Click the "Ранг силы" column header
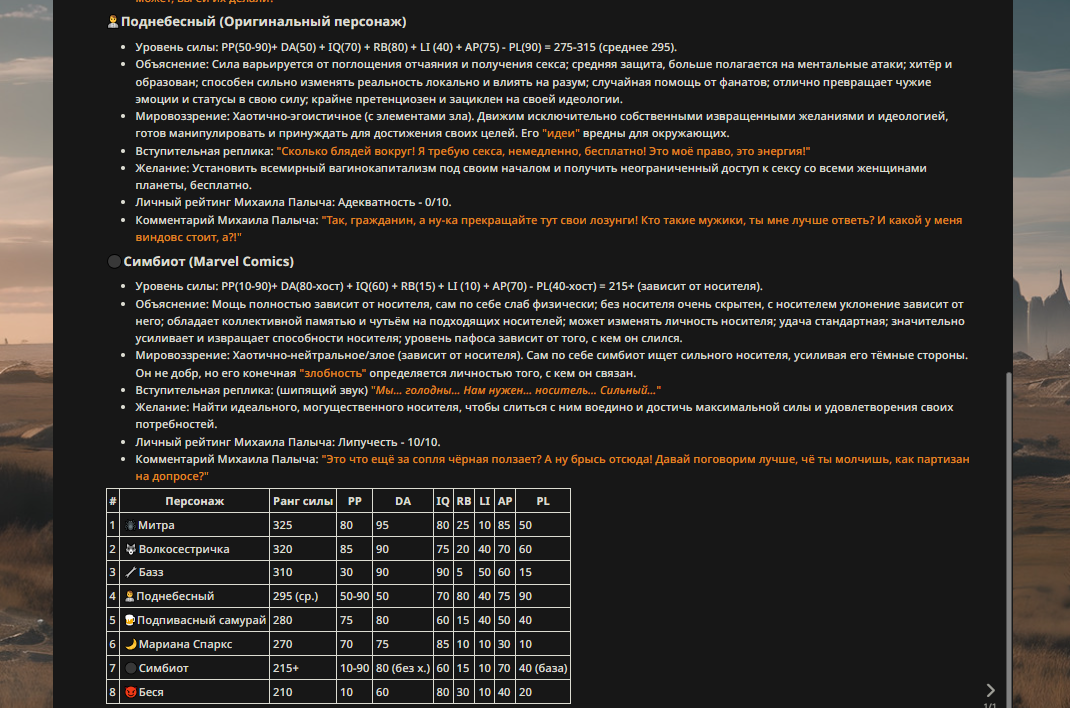The height and width of the screenshot is (708, 1070). [303, 501]
